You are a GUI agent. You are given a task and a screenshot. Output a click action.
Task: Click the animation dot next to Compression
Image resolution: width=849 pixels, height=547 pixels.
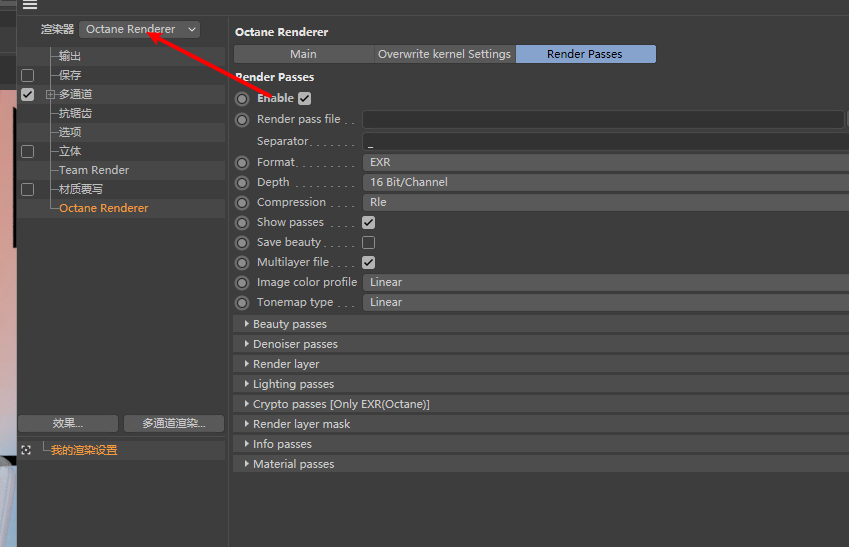[242, 203]
